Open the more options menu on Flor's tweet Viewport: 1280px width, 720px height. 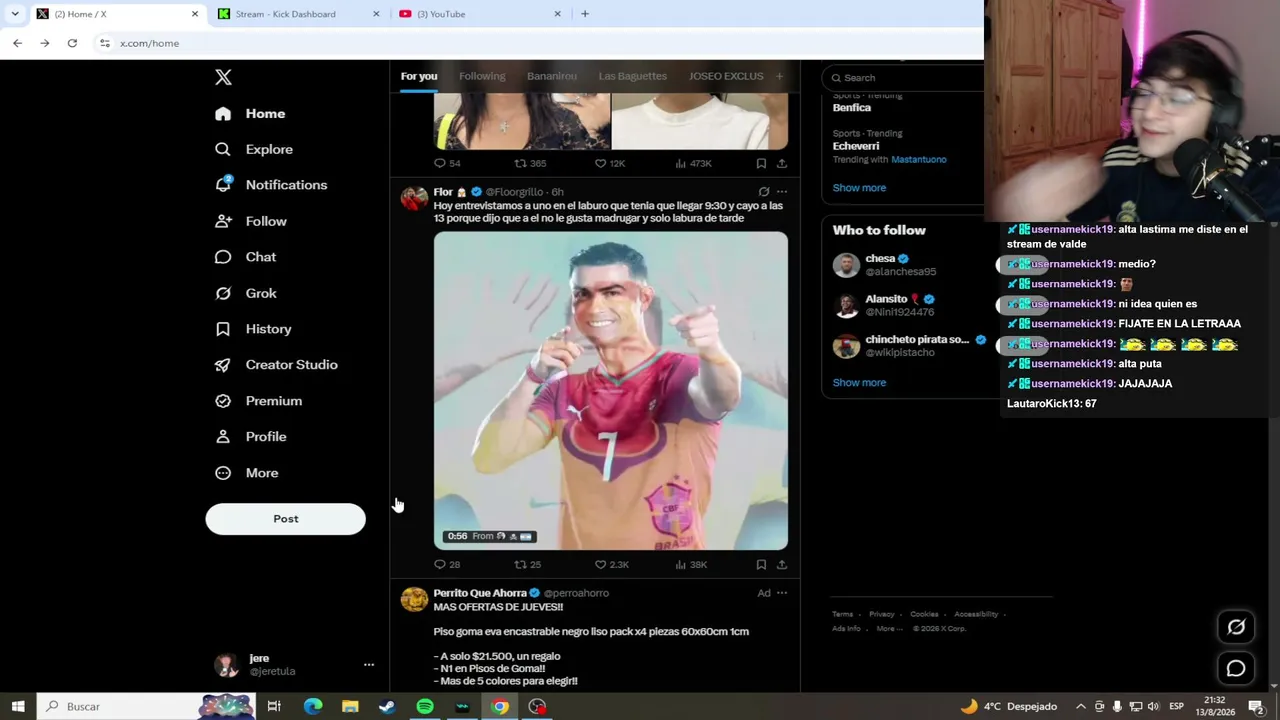pyautogui.click(x=782, y=191)
